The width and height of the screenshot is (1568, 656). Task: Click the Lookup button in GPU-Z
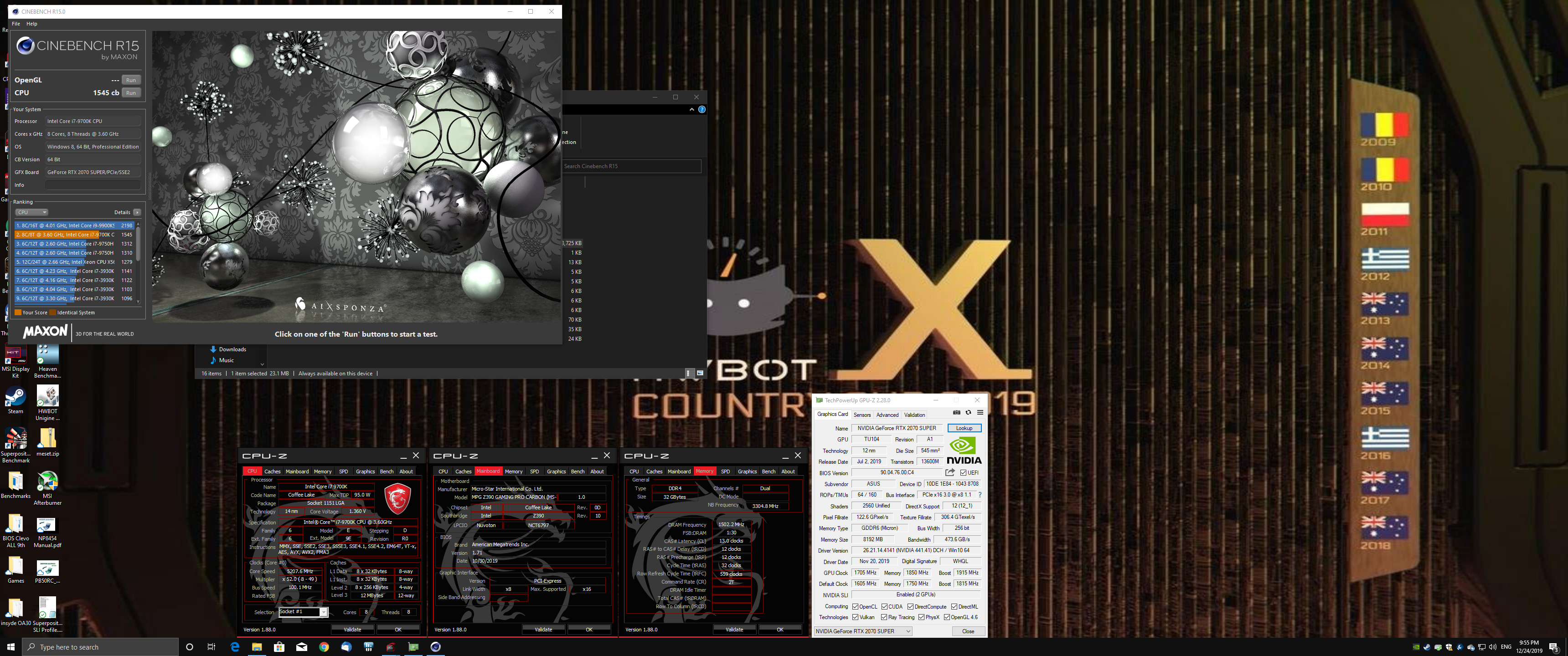pos(964,428)
